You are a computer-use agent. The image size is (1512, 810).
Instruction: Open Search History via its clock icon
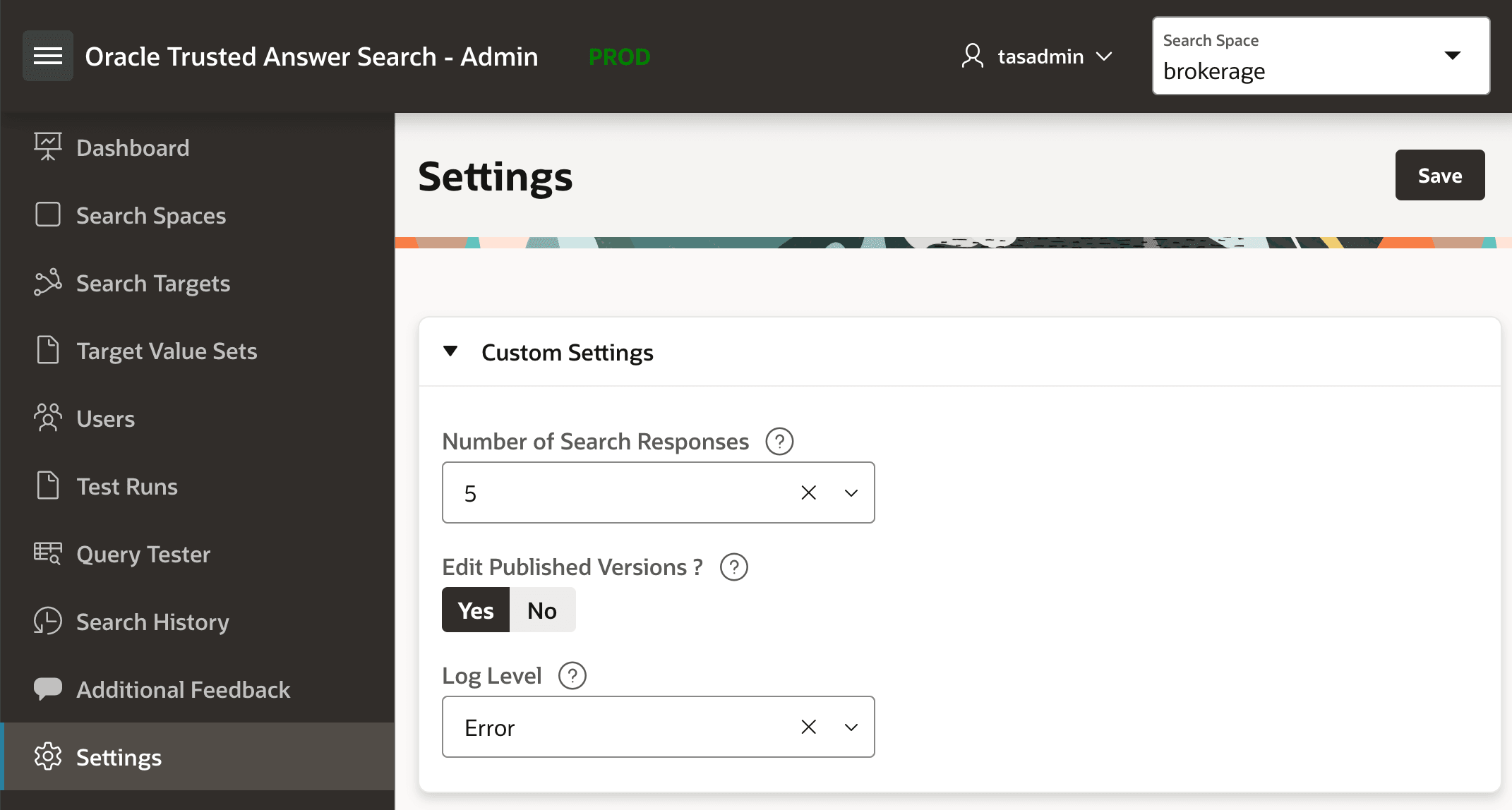tap(47, 622)
